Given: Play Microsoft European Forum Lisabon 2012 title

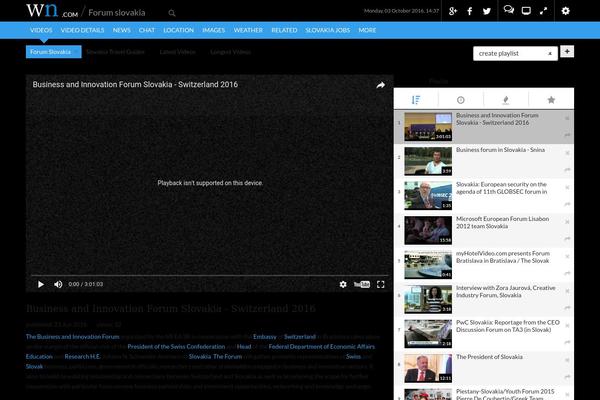Looking at the screenshot, I should [x=502, y=222].
